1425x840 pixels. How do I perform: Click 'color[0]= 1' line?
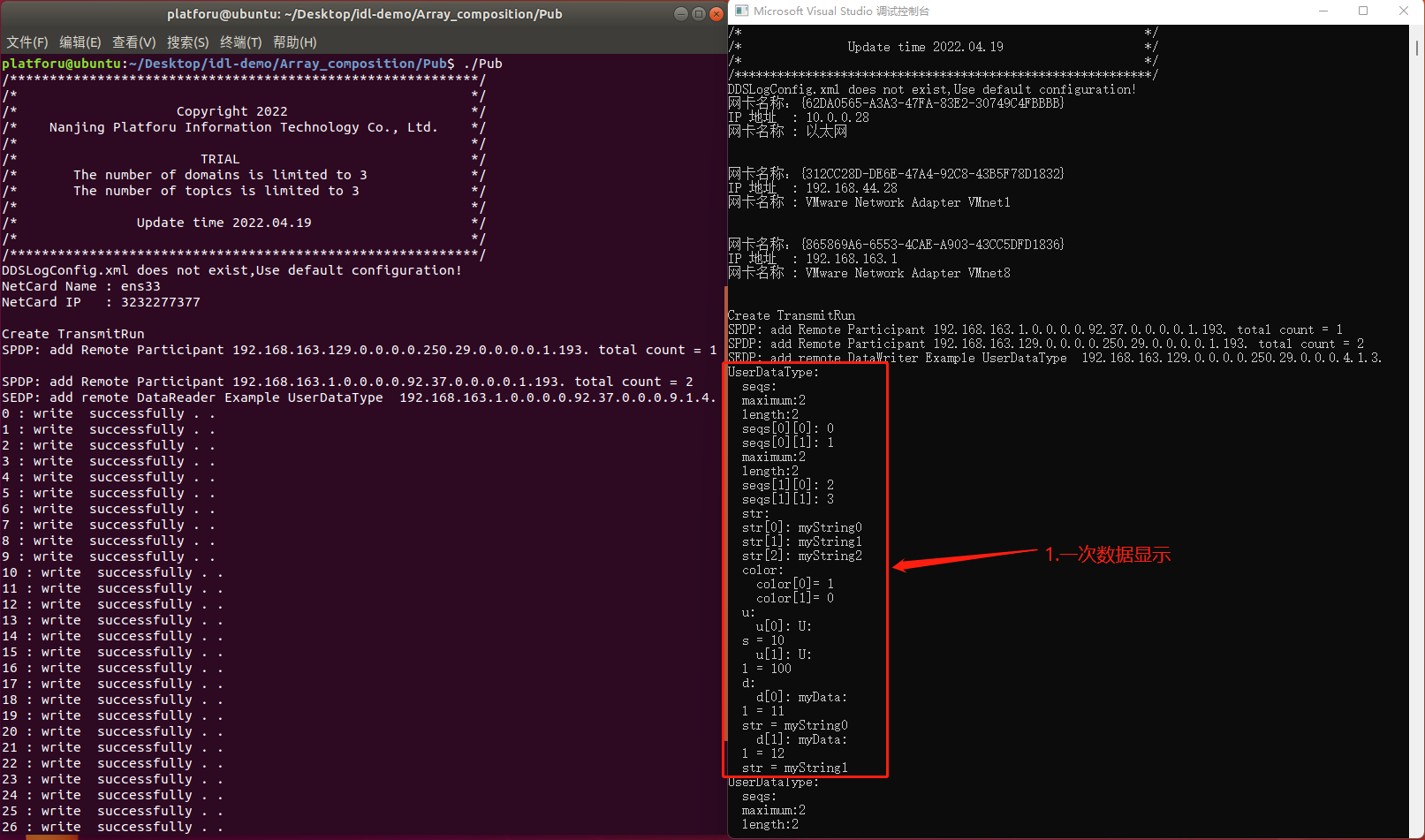click(795, 584)
